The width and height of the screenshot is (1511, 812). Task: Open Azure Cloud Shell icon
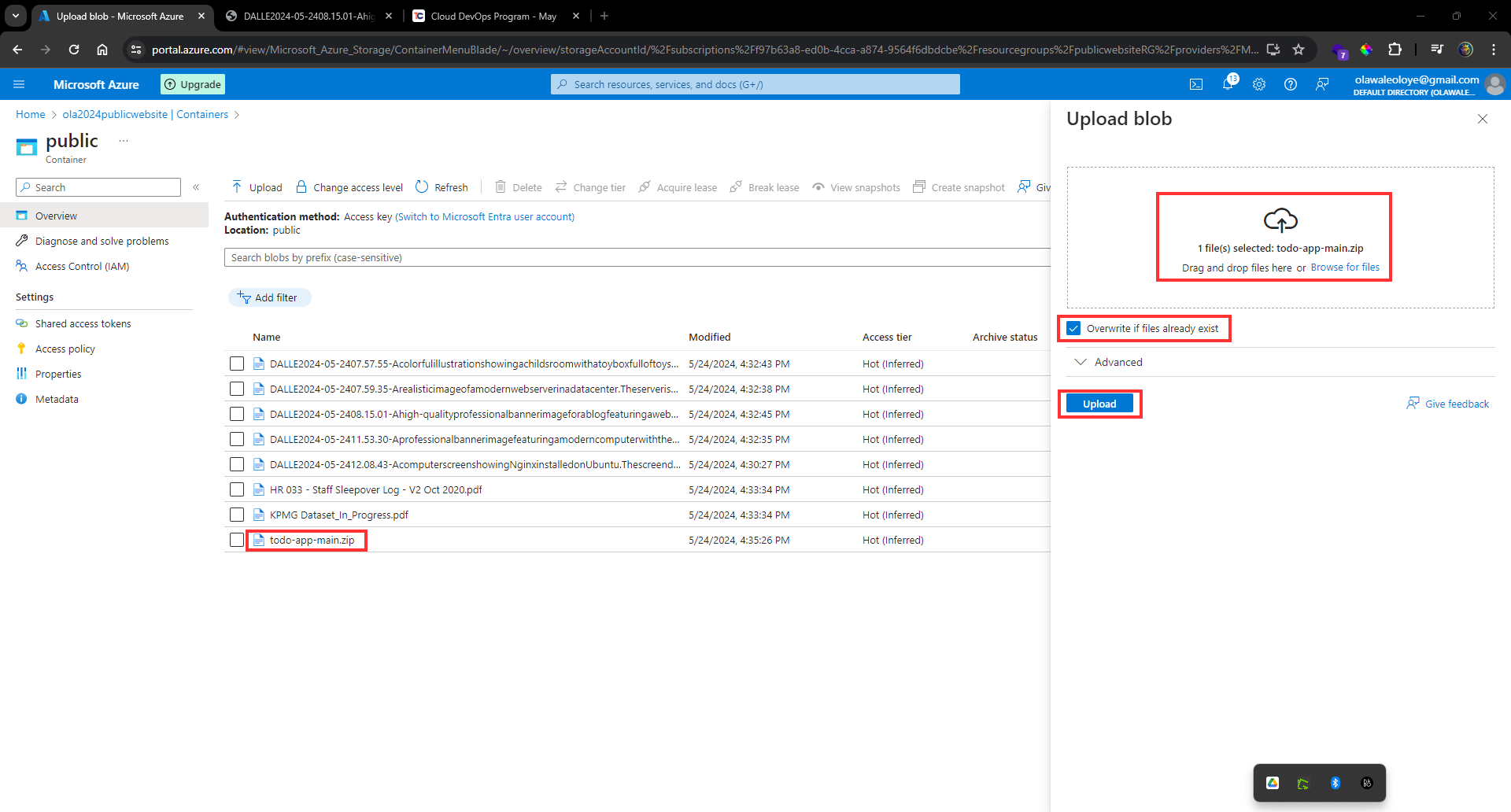tap(1196, 84)
